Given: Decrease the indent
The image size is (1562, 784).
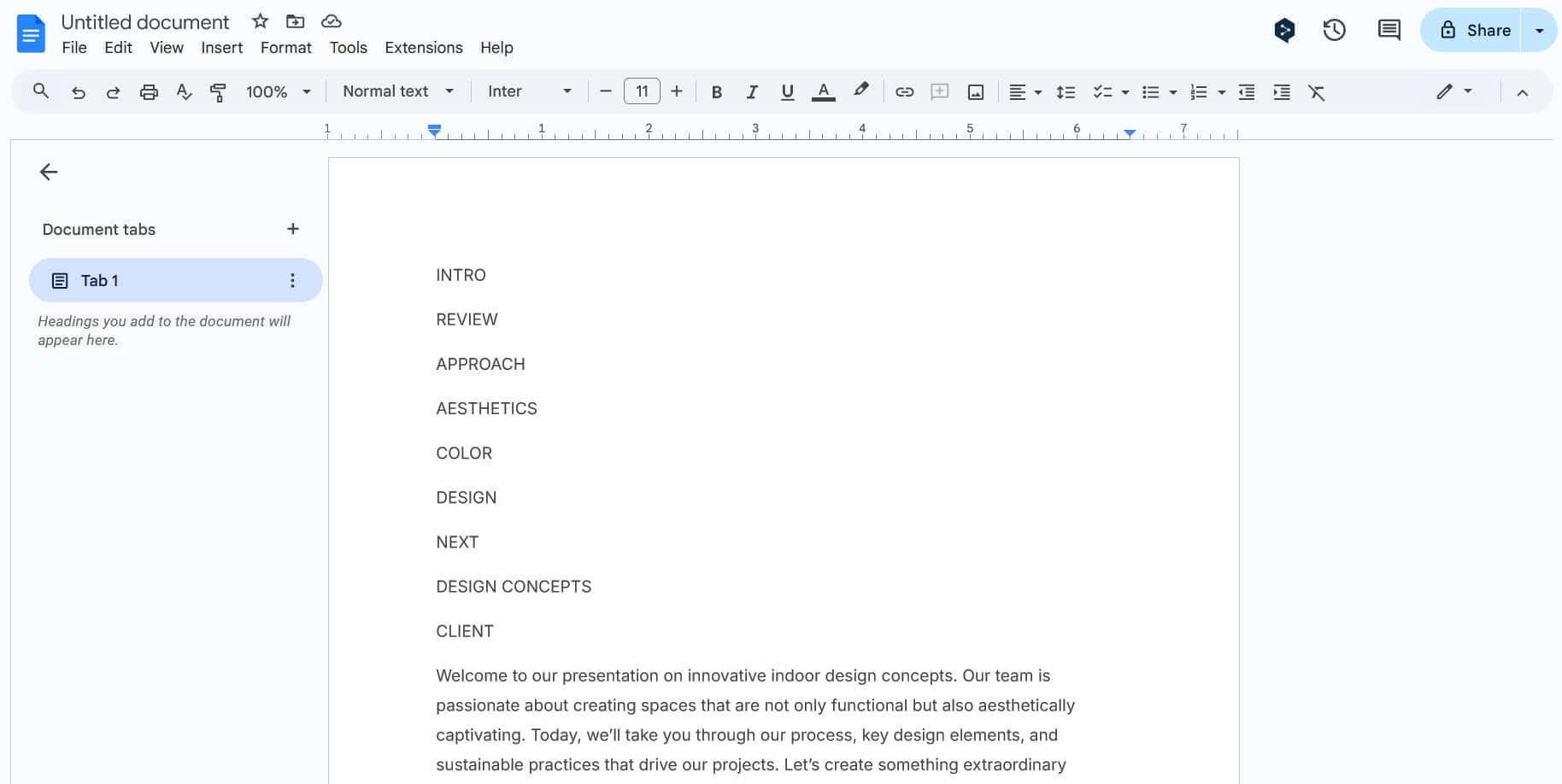Looking at the screenshot, I should [1247, 91].
